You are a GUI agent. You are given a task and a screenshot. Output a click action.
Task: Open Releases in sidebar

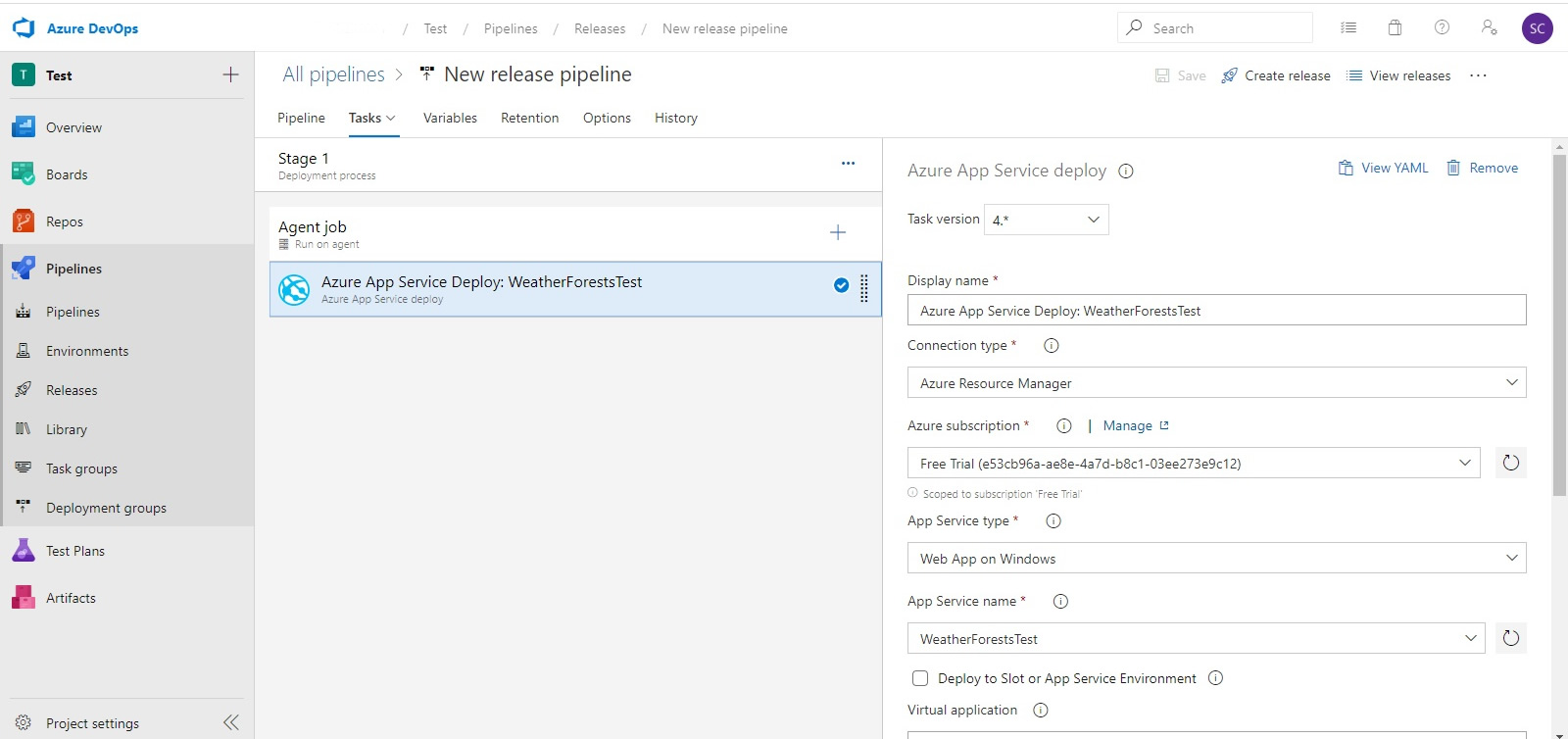(72, 390)
